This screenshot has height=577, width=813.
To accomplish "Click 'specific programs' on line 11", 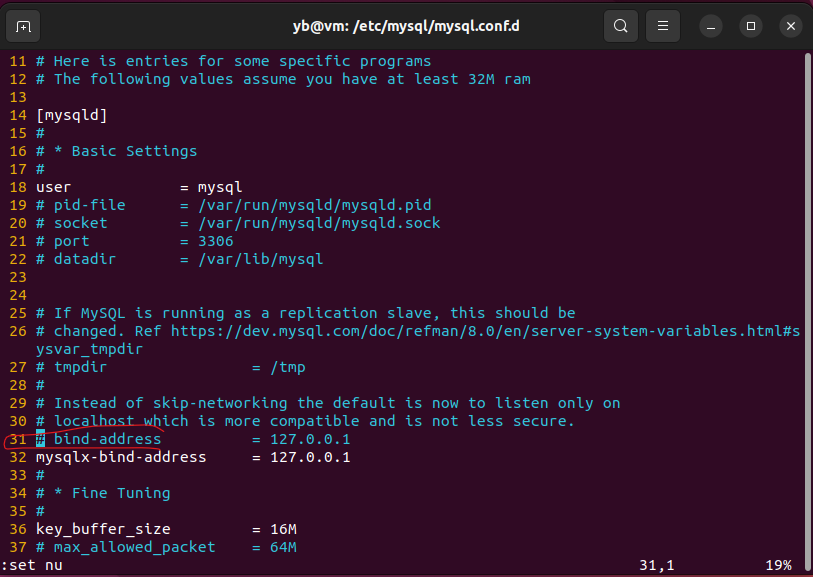I will (x=355, y=61).
